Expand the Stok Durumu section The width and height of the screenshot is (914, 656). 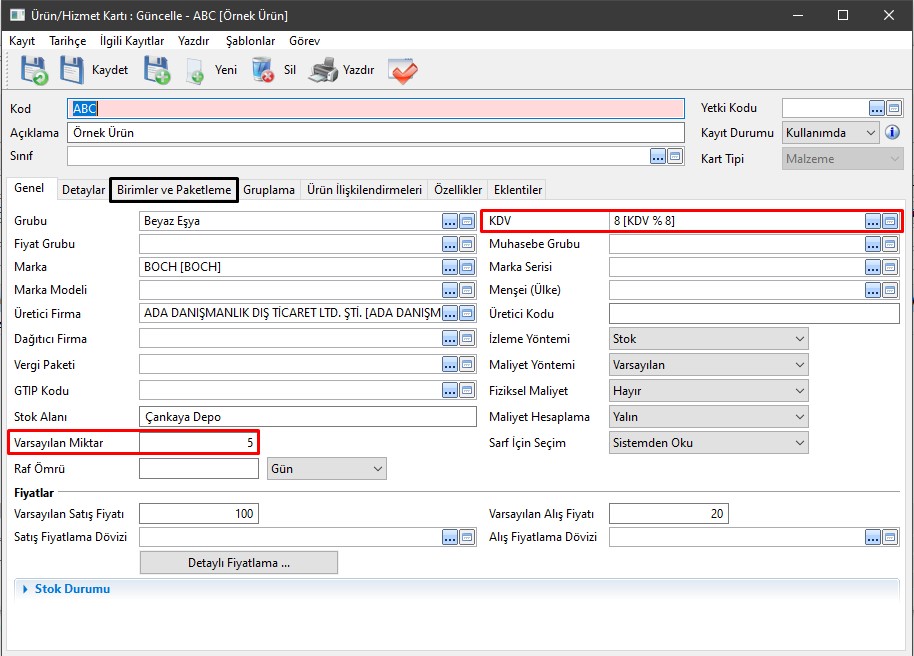click(26, 589)
